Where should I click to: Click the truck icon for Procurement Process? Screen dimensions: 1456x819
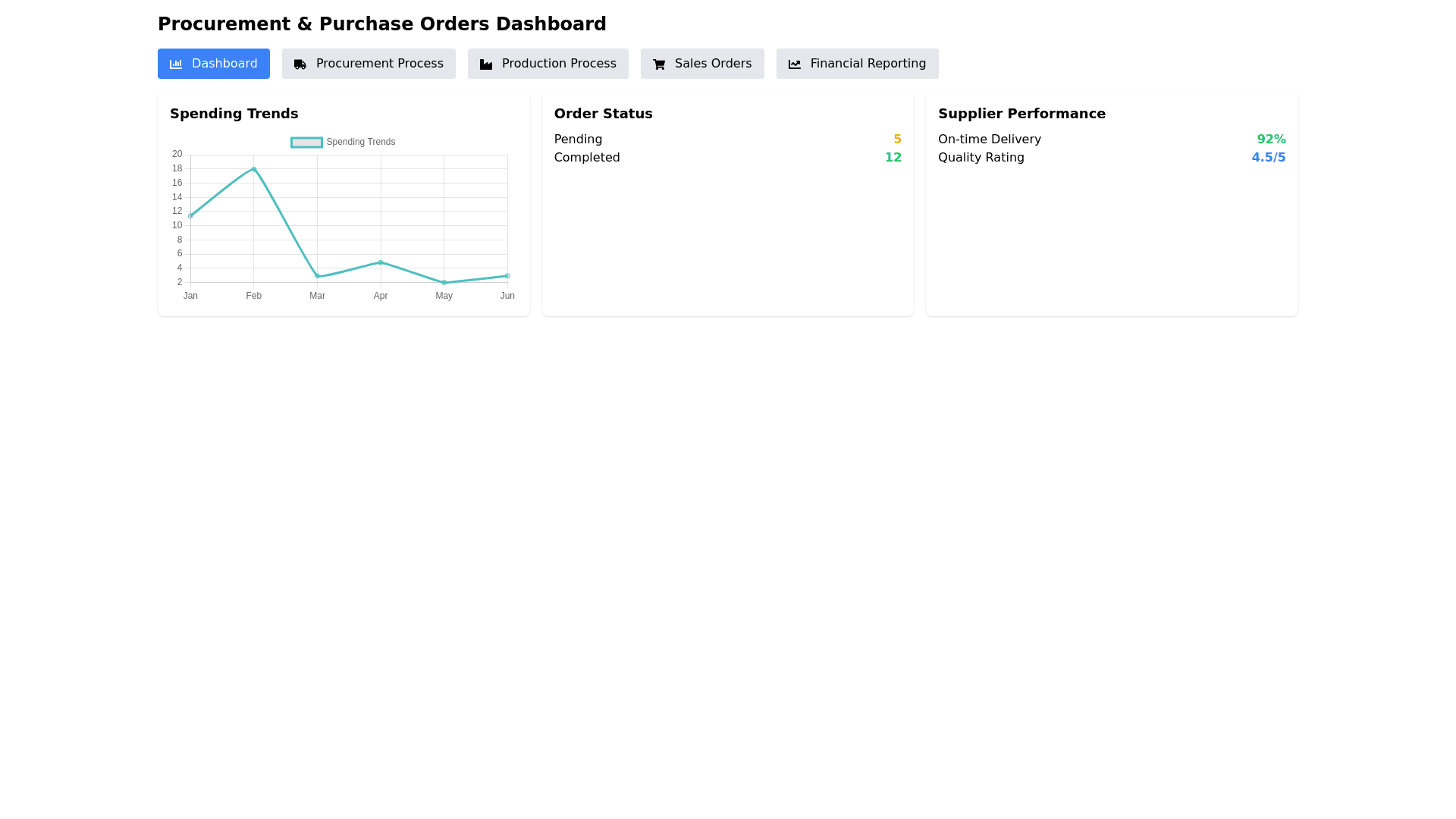click(x=300, y=64)
